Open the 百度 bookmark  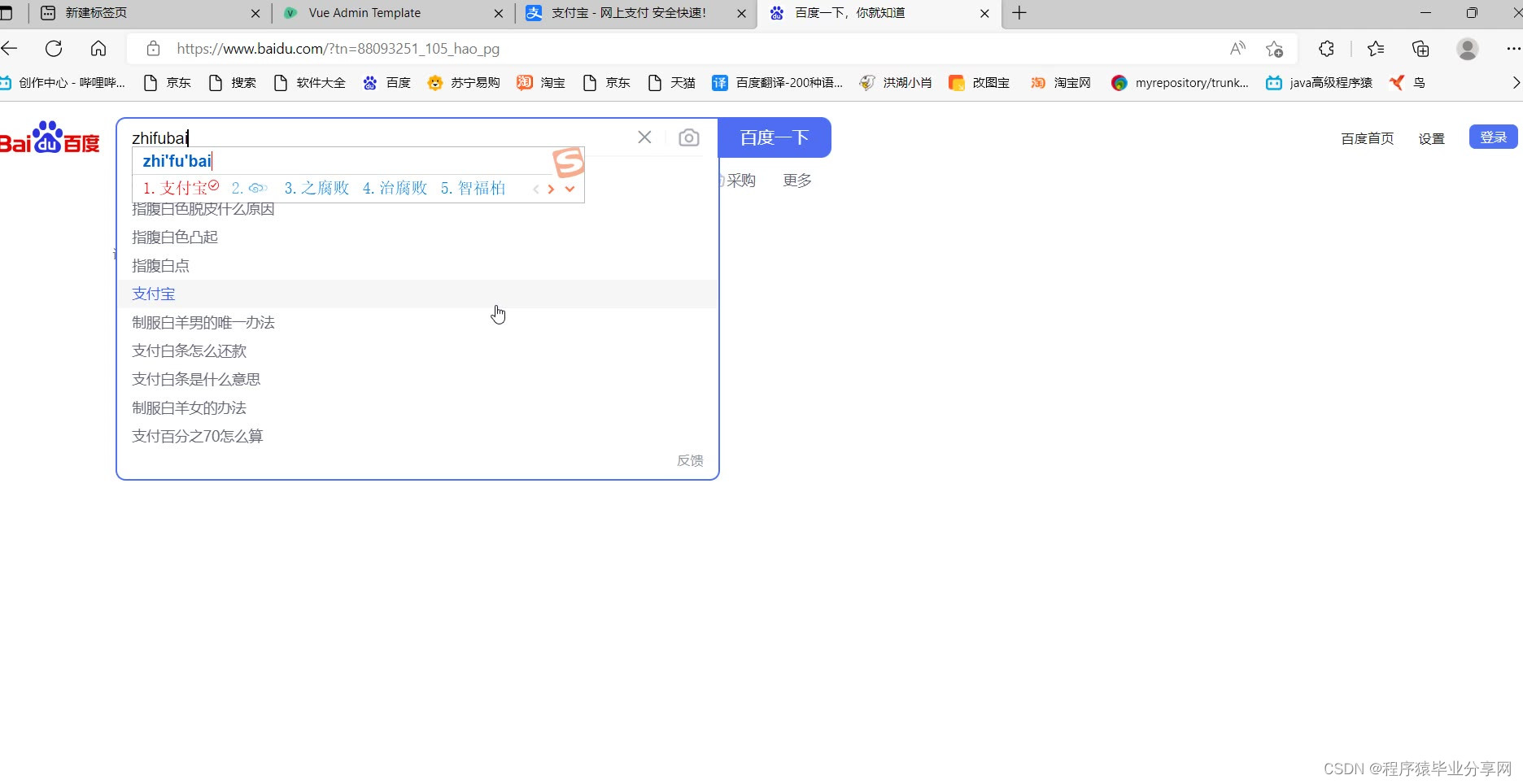[x=387, y=82]
